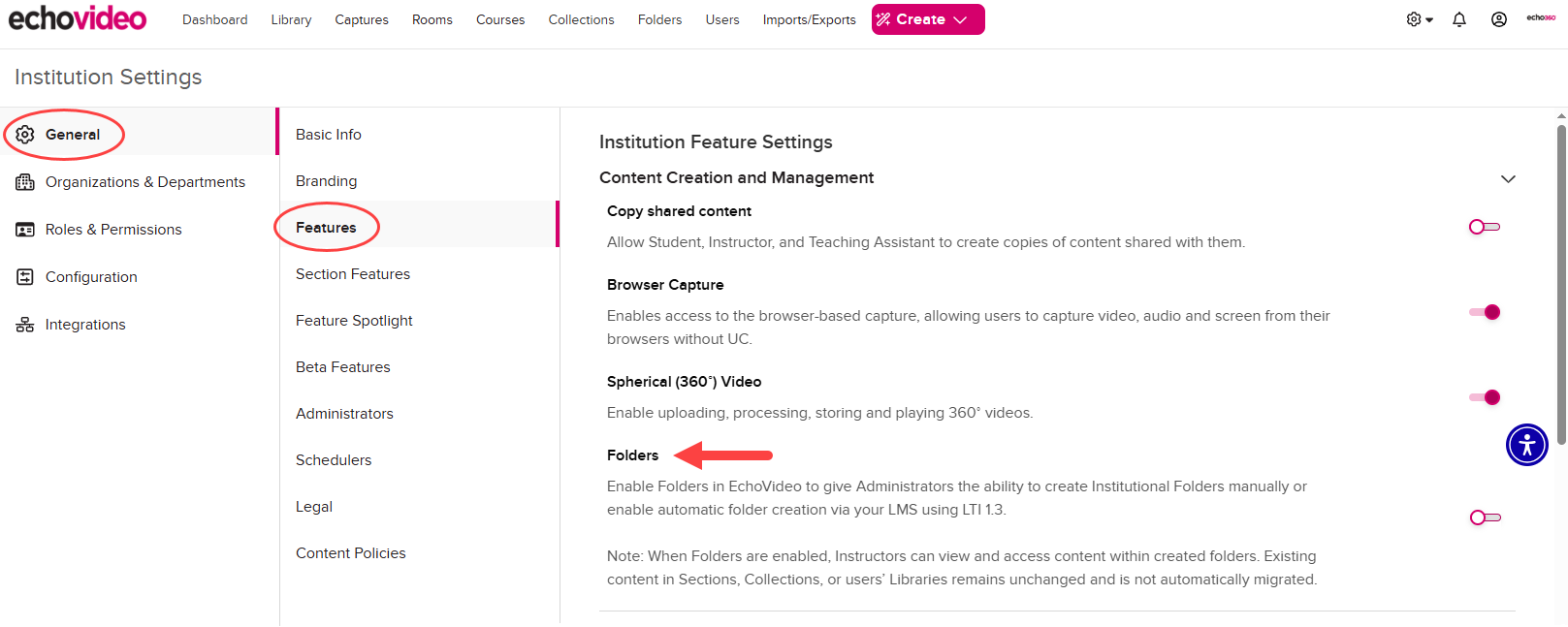Turn off Spherical 360 Video
1568x627 pixels.
tap(1484, 396)
